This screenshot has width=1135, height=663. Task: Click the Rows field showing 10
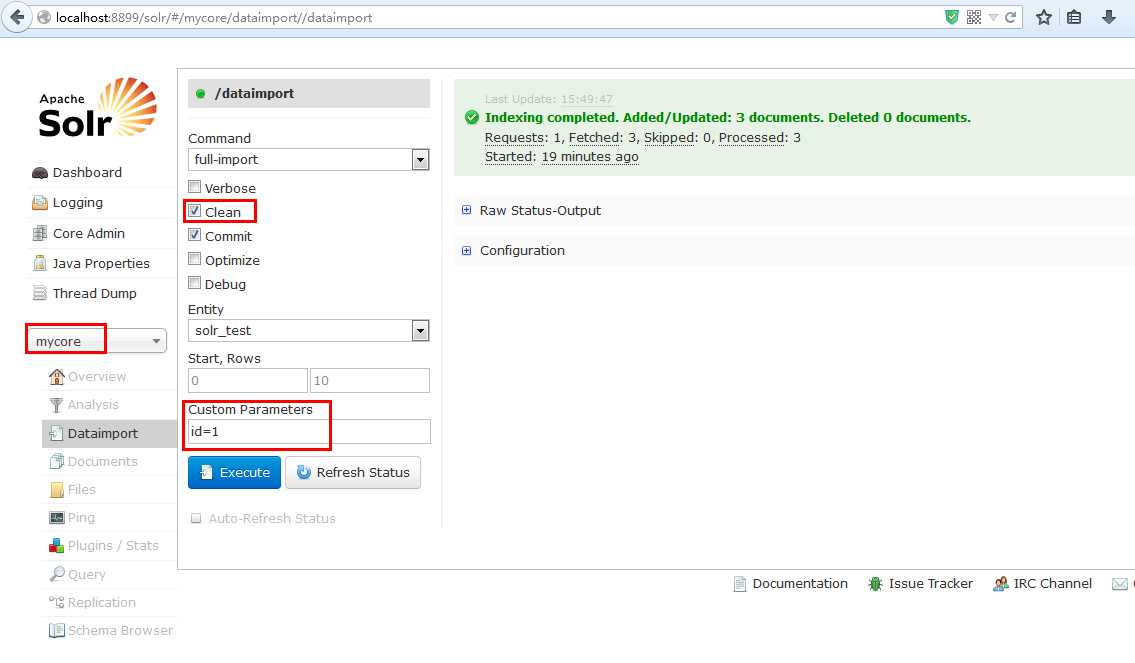pyautogui.click(x=370, y=380)
